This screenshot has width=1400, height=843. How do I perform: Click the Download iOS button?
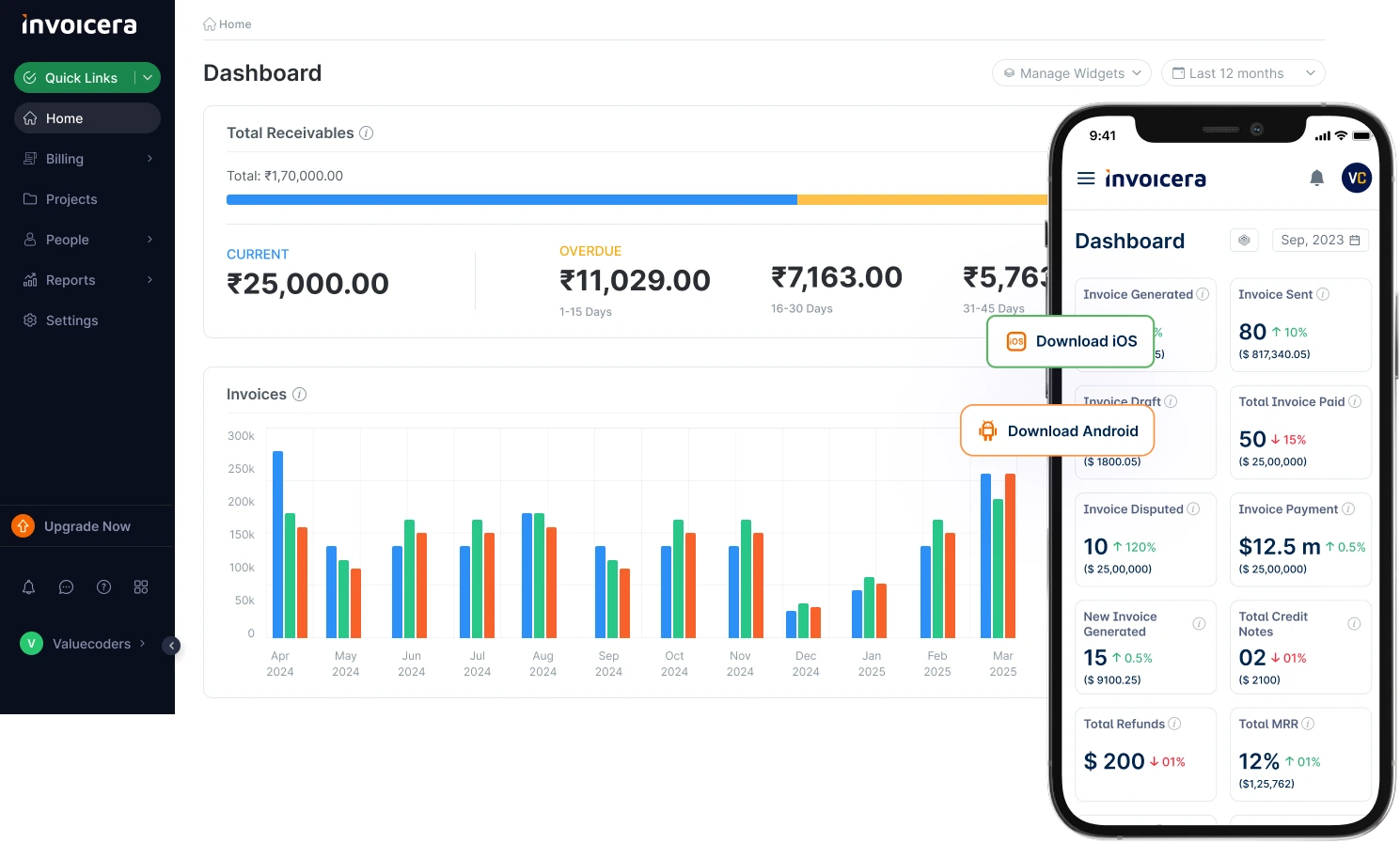point(1071,341)
